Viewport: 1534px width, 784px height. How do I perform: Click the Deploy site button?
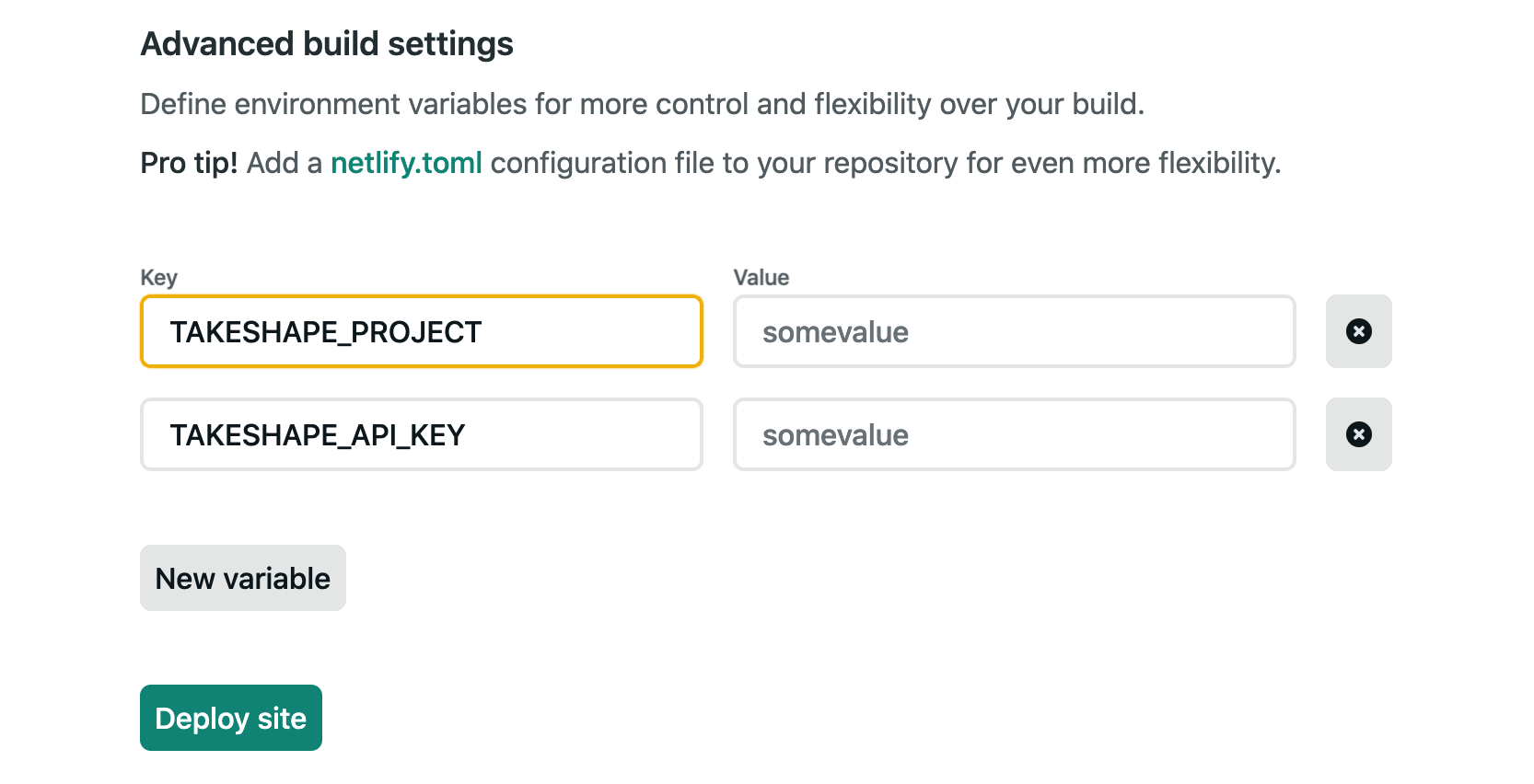click(x=231, y=718)
